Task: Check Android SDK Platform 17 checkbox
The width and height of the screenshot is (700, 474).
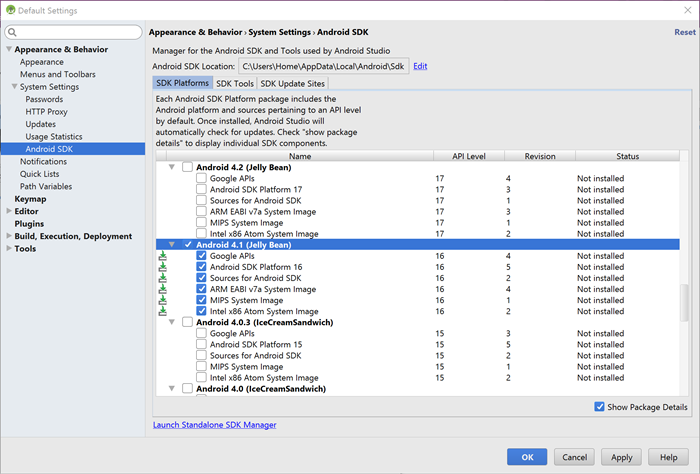Action: (201, 189)
